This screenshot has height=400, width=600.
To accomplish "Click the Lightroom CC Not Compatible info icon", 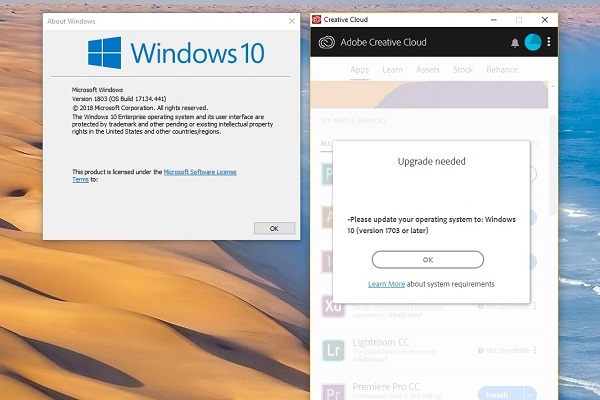I will (x=481, y=350).
